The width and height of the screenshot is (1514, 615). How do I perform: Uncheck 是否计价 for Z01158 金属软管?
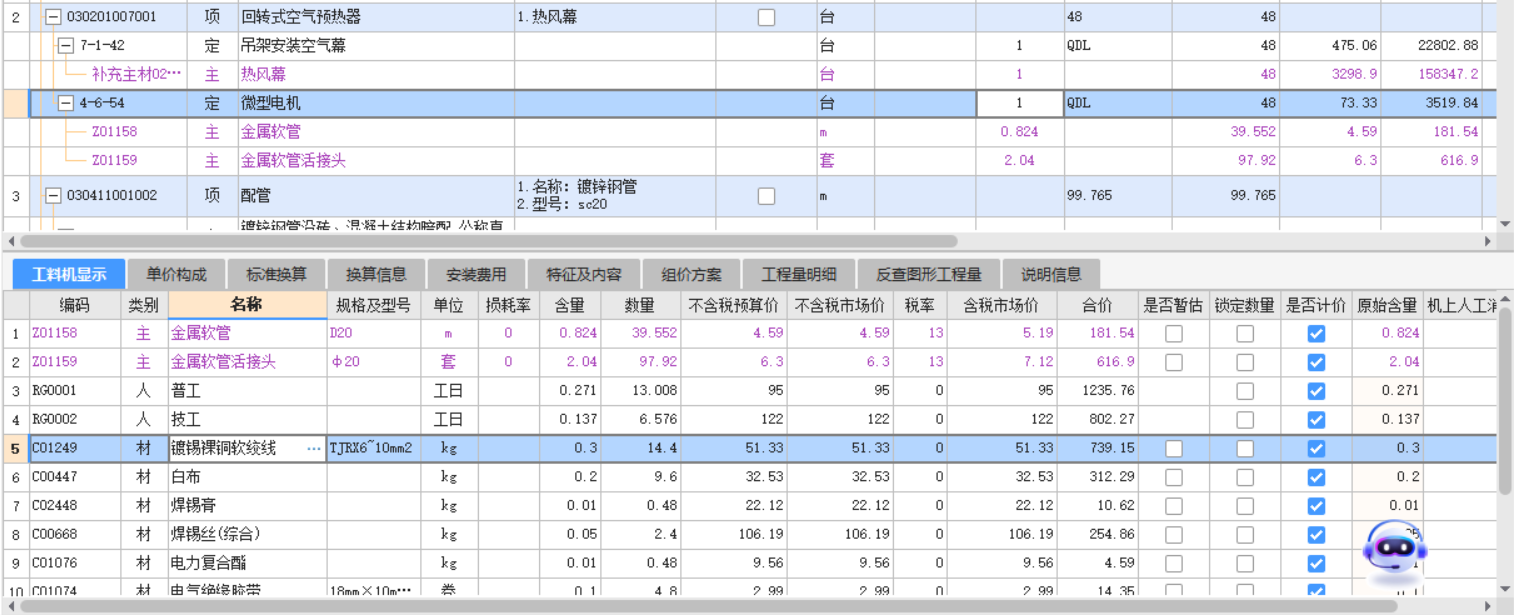coord(1316,334)
